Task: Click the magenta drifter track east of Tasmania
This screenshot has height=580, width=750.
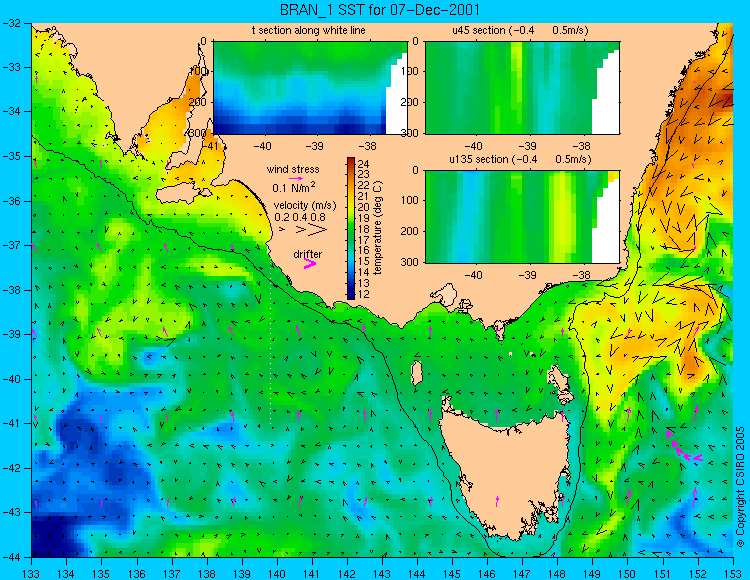Action: coord(683,447)
